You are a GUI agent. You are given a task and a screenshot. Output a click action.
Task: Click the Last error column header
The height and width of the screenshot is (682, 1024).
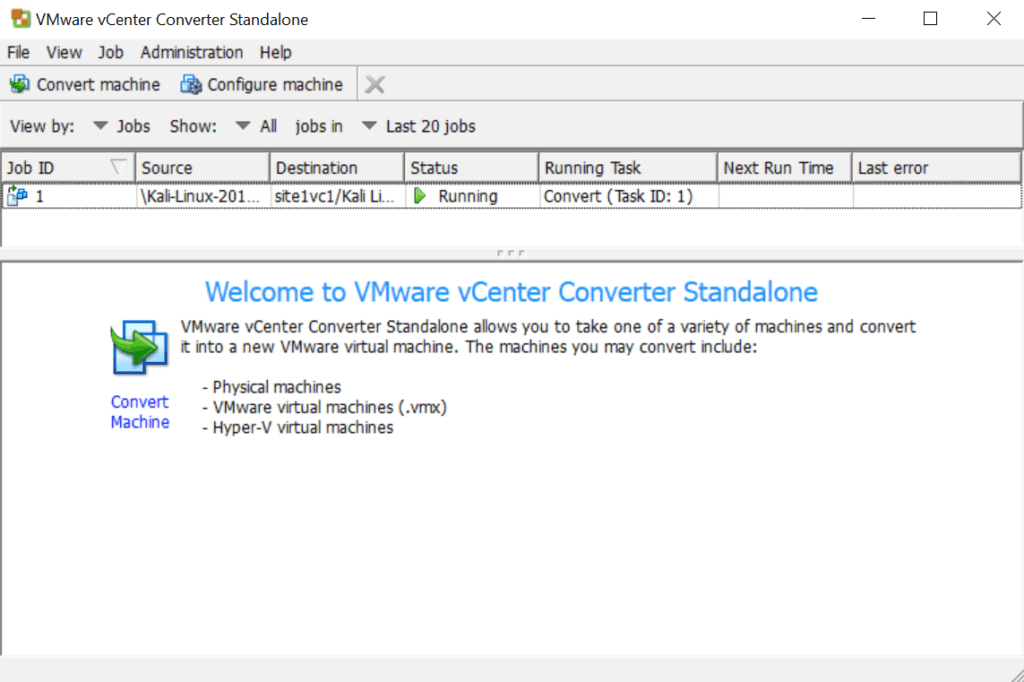[x=936, y=167]
